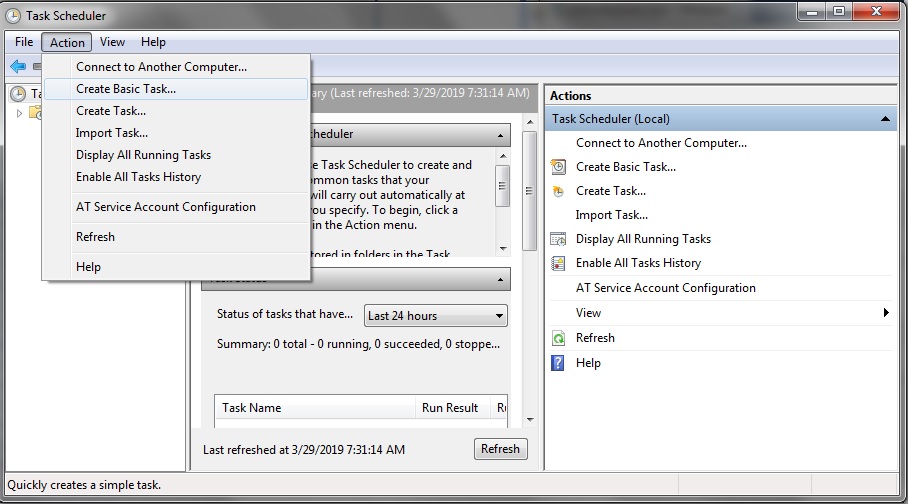Choose Connect to Another Computer in Action menu

tap(176, 67)
